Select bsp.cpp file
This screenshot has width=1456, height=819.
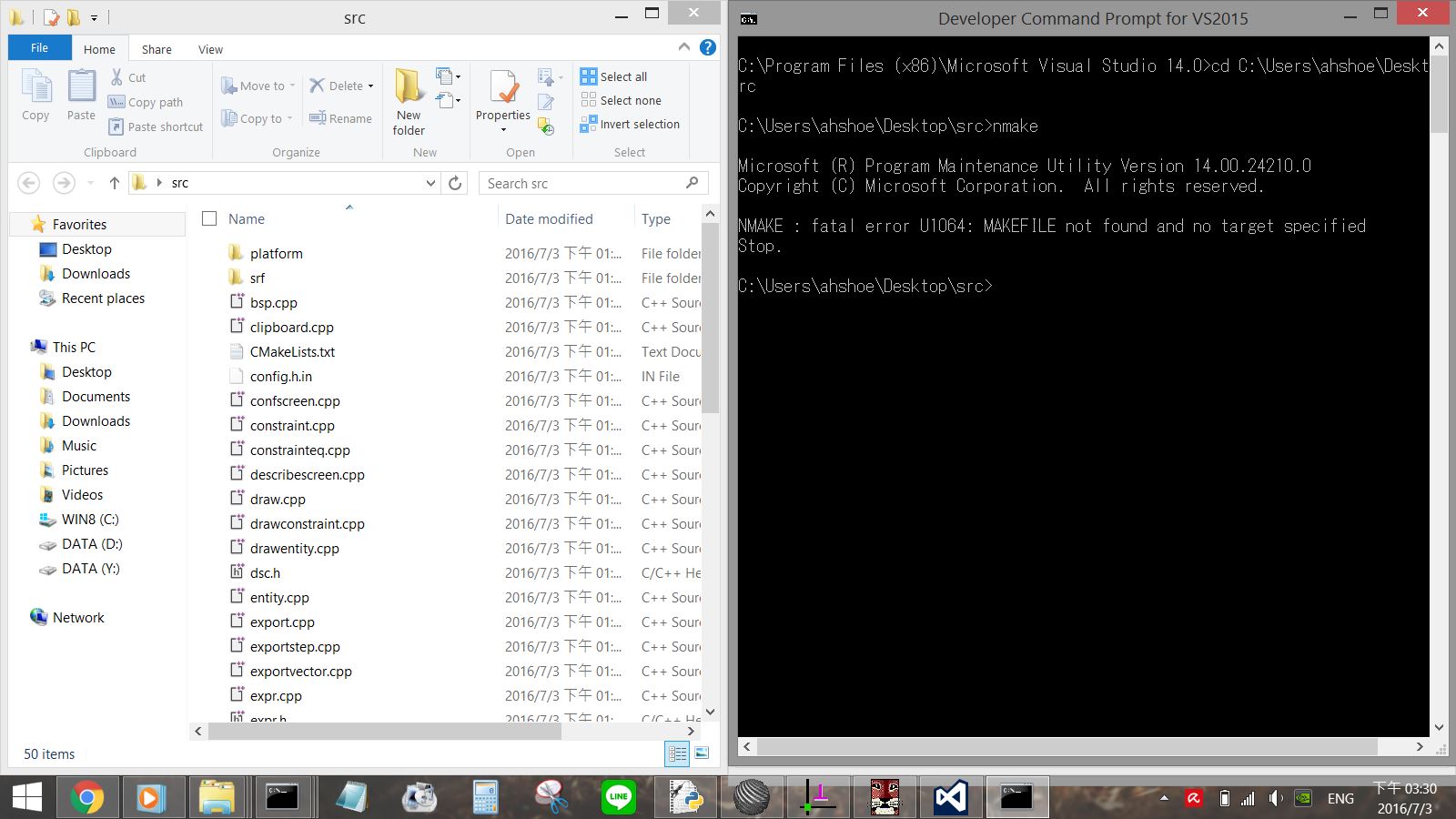[273, 302]
